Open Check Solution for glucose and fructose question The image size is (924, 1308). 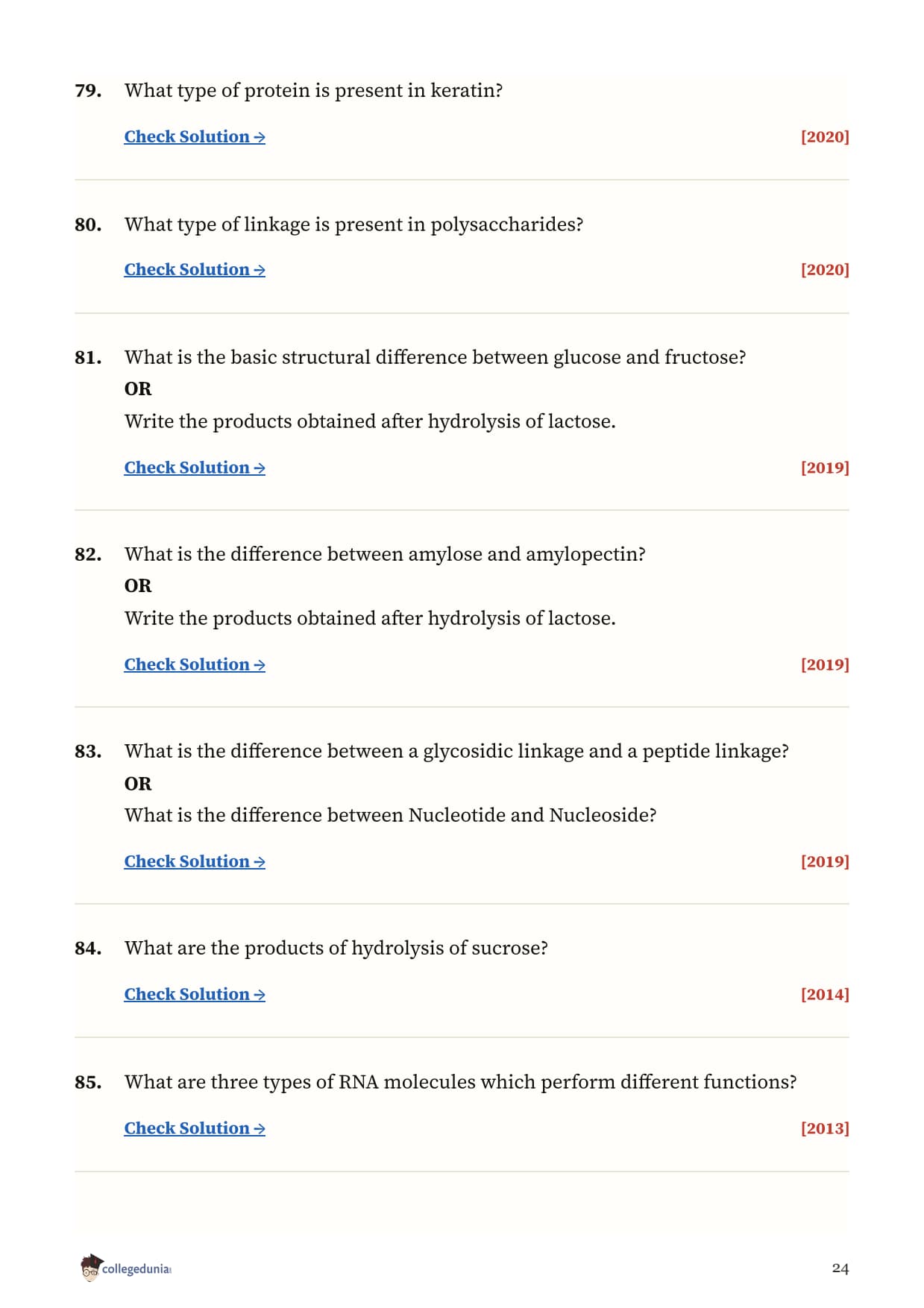tap(195, 468)
